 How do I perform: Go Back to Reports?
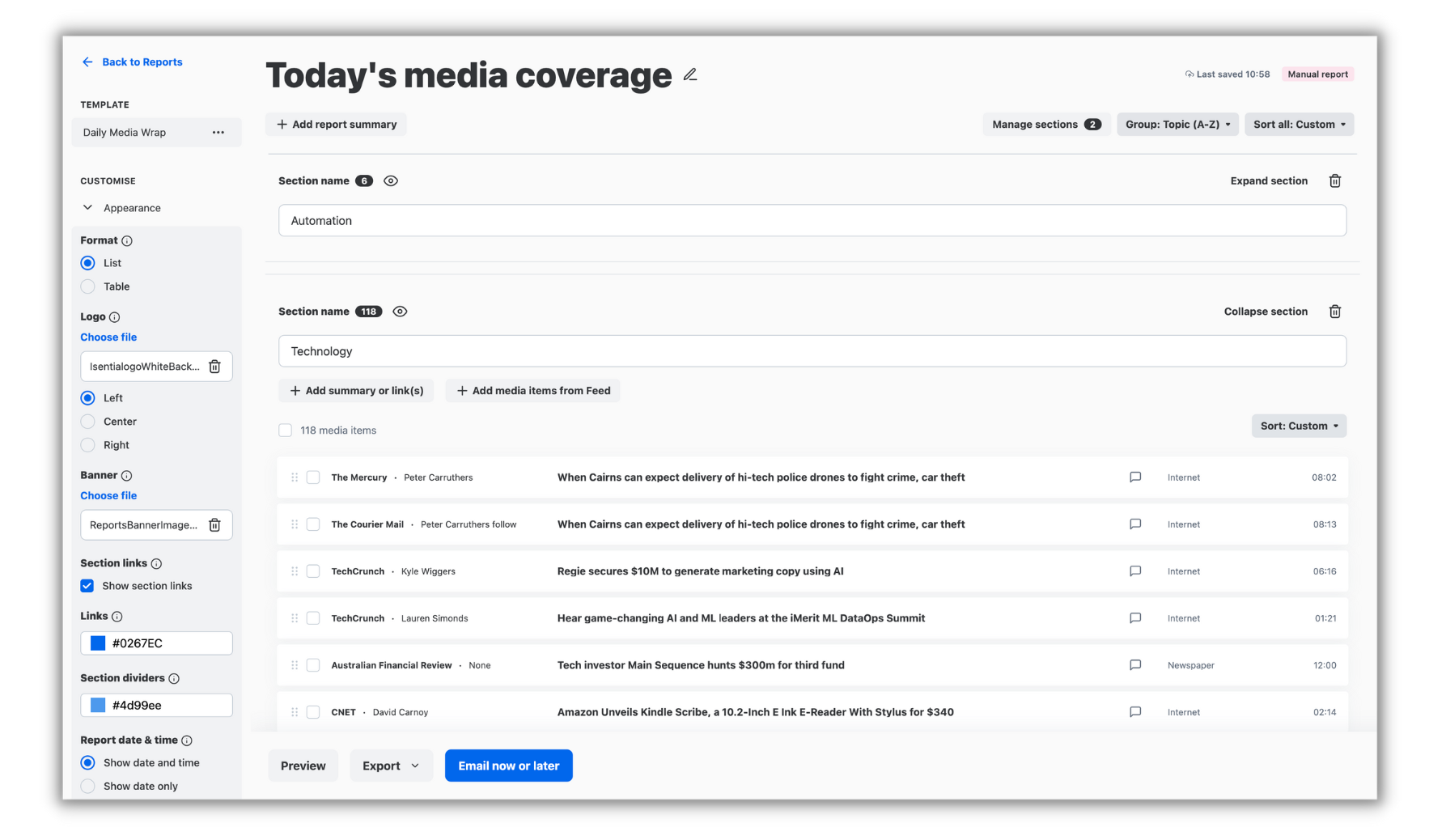click(142, 62)
